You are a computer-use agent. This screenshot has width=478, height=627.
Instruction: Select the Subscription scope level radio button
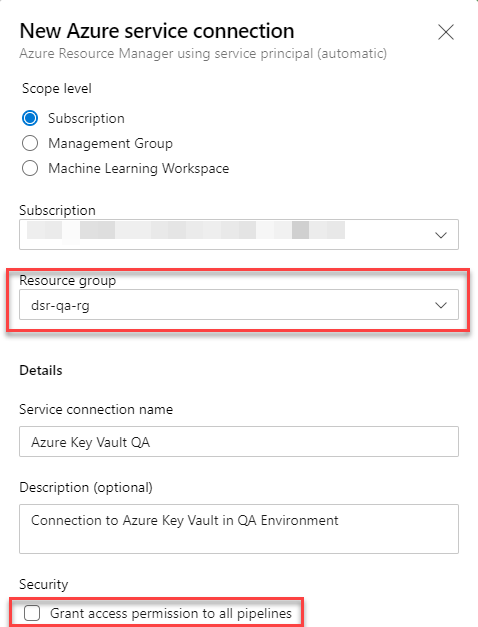pyautogui.click(x=30, y=118)
